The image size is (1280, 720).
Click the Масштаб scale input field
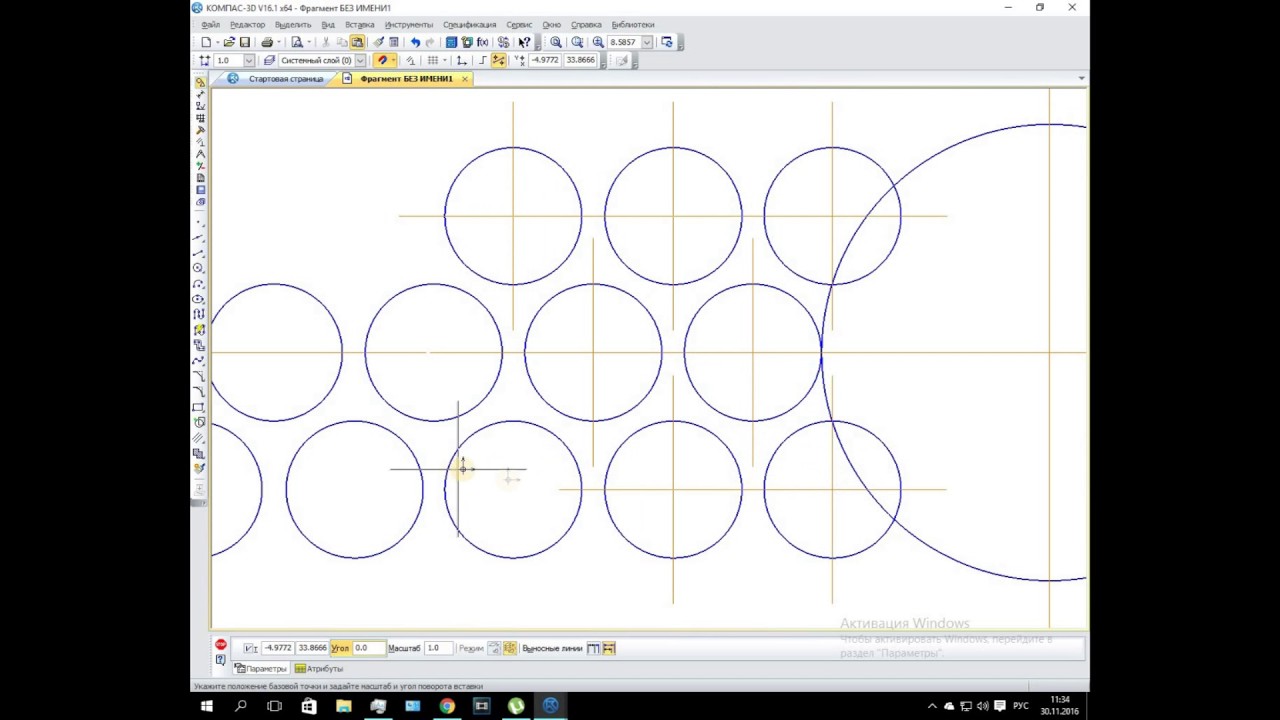438,648
